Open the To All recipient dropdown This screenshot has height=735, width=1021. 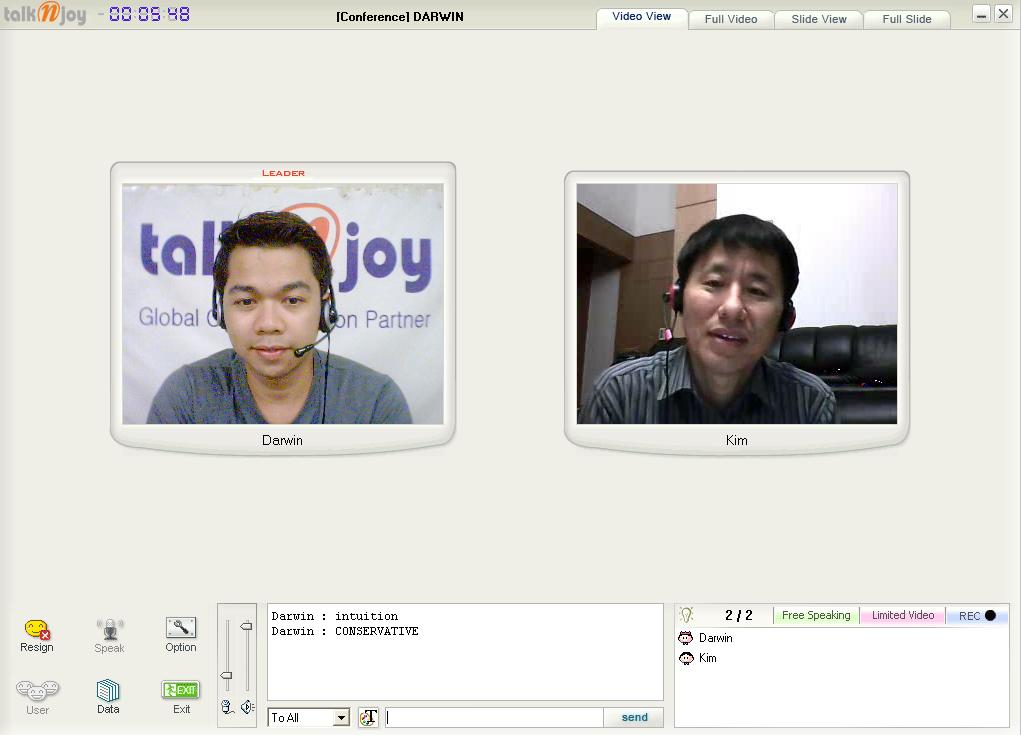pyautogui.click(x=309, y=717)
